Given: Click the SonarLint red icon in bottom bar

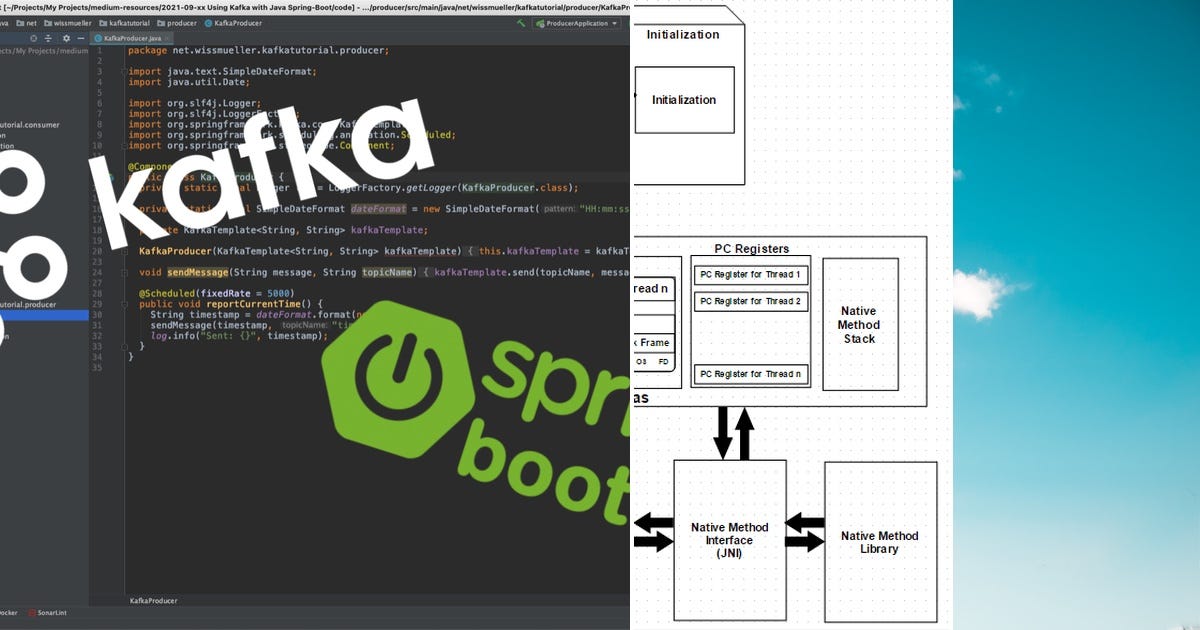Looking at the screenshot, I should click(32, 612).
